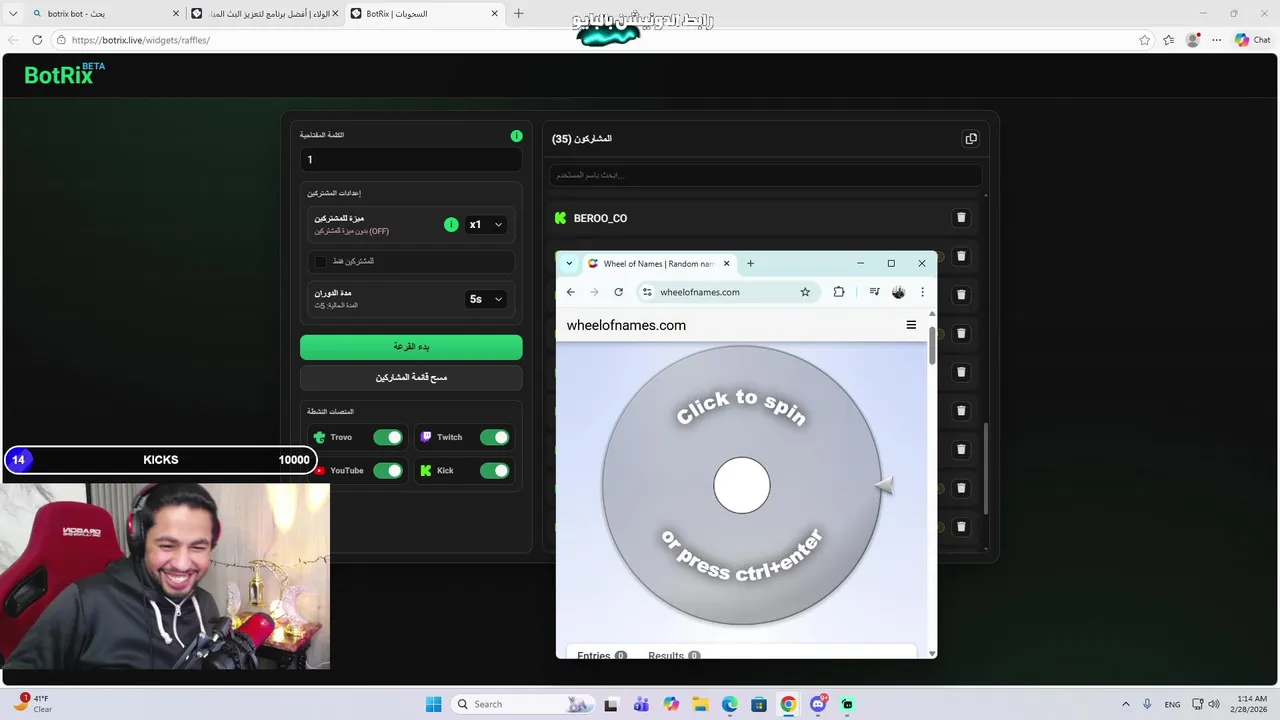The image size is (1280, 720).
Task: Toggle the Kick platform switch
Action: pyautogui.click(x=494, y=470)
